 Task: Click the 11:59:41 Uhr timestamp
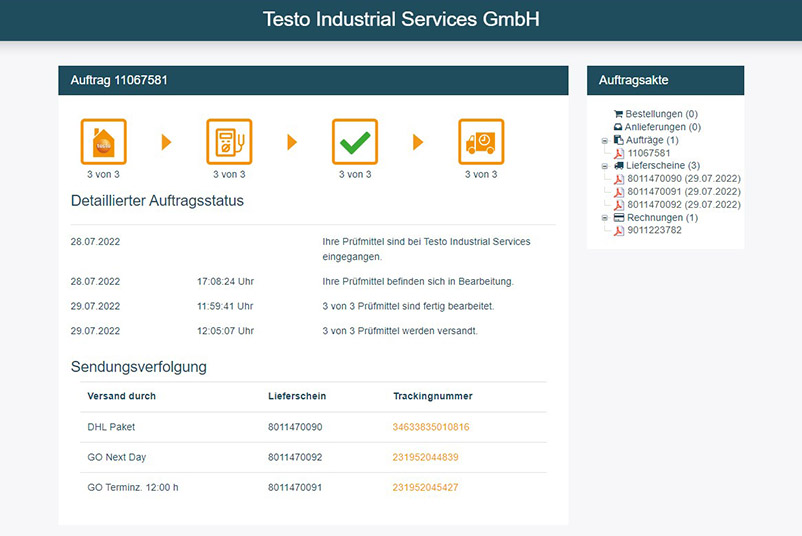point(225,306)
